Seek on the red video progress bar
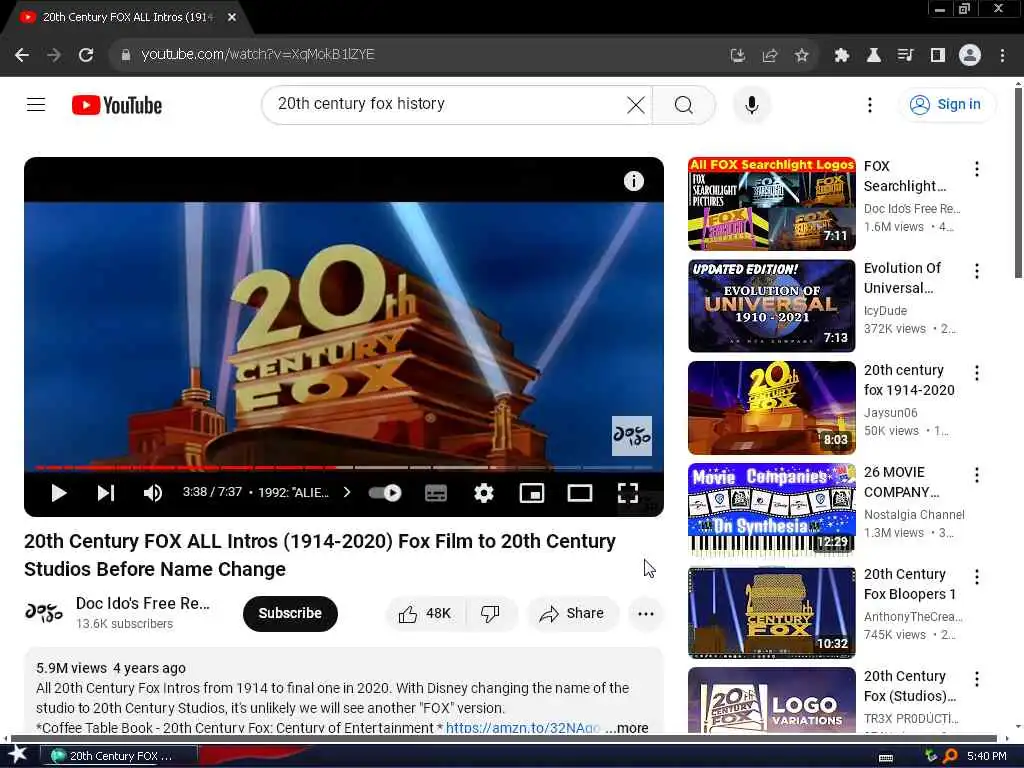This screenshot has height=768, width=1024. (x=344, y=468)
